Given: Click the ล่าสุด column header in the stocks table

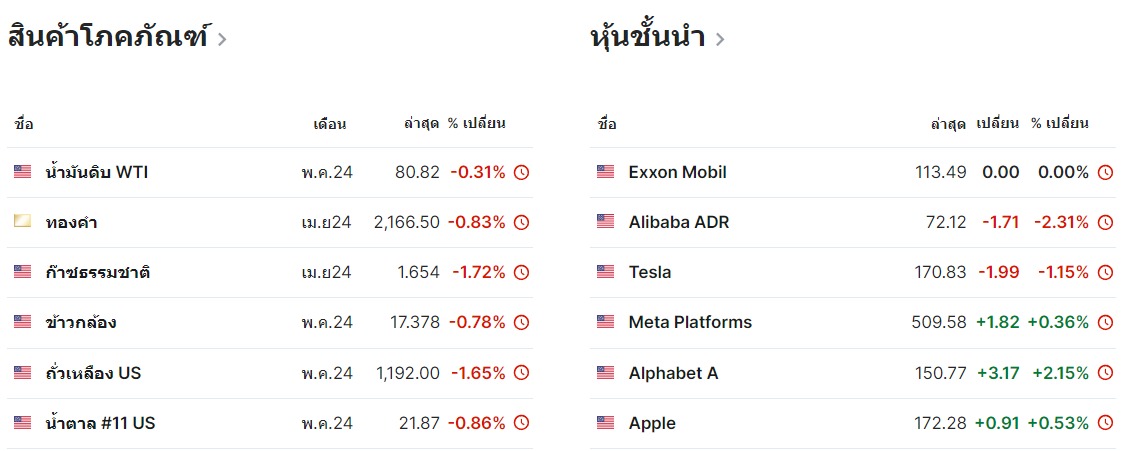Looking at the screenshot, I should [x=948, y=124].
